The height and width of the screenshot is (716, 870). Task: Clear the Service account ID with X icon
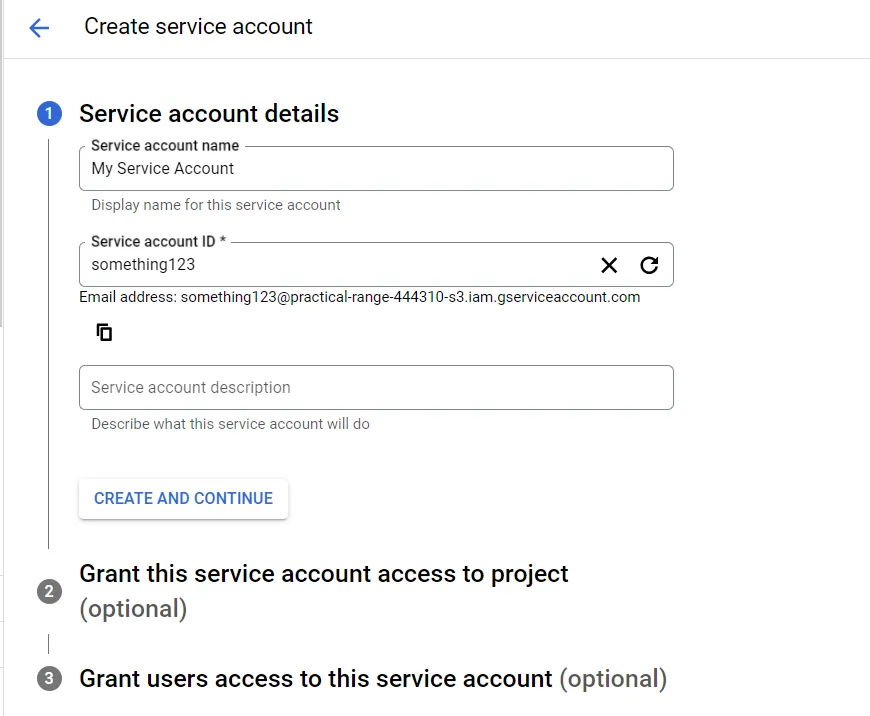pyautogui.click(x=609, y=265)
